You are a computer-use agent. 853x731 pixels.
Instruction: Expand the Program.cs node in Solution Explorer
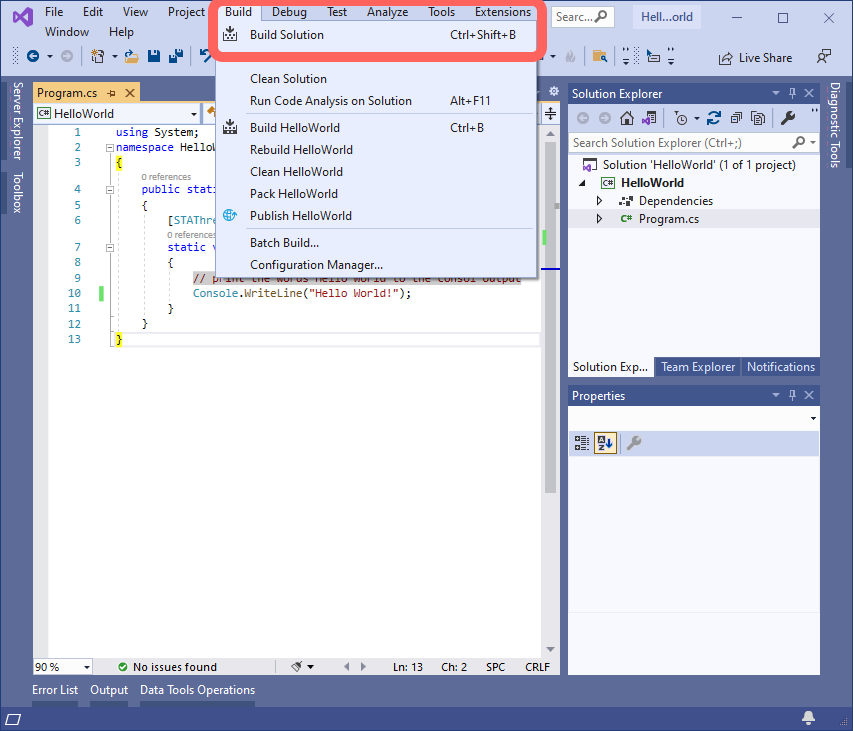coord(599,219)
